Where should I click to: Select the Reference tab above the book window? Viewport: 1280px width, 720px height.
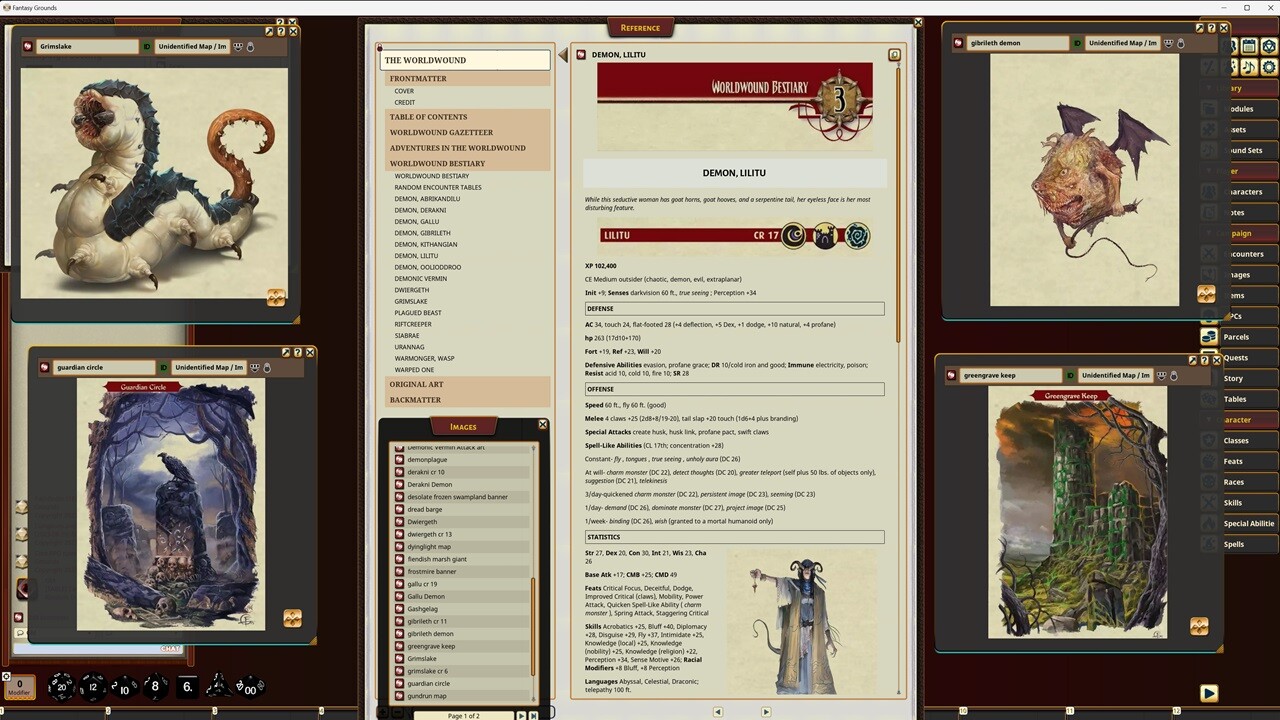(640, 27)
